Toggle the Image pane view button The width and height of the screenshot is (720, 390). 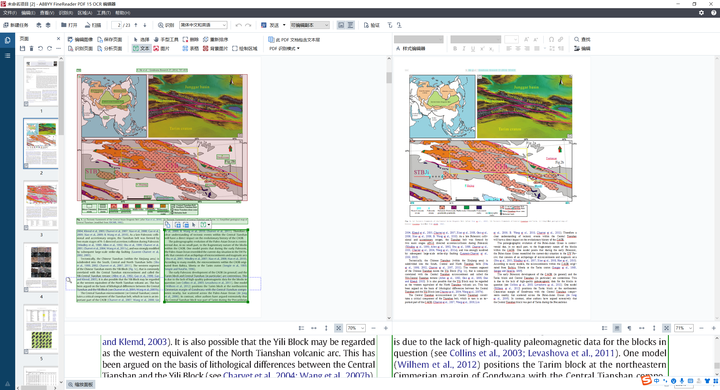click(341, 25)
